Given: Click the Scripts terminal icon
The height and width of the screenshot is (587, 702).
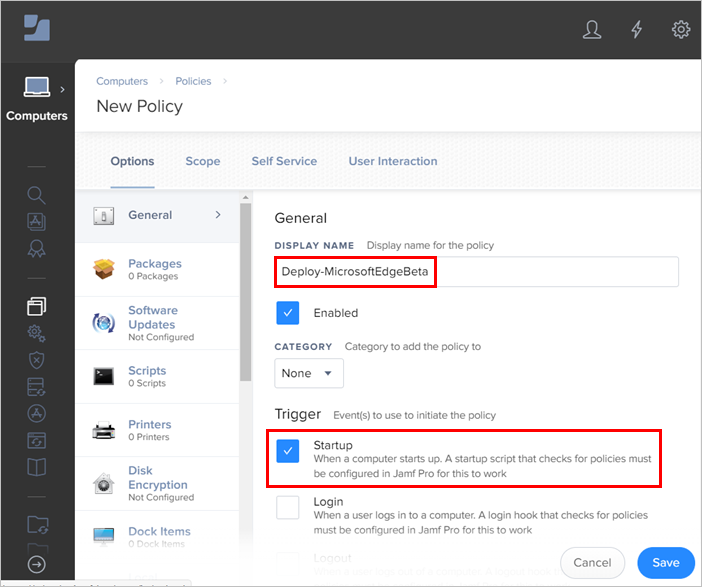Looking at the screenshot, I should click(x=103, y=376).
